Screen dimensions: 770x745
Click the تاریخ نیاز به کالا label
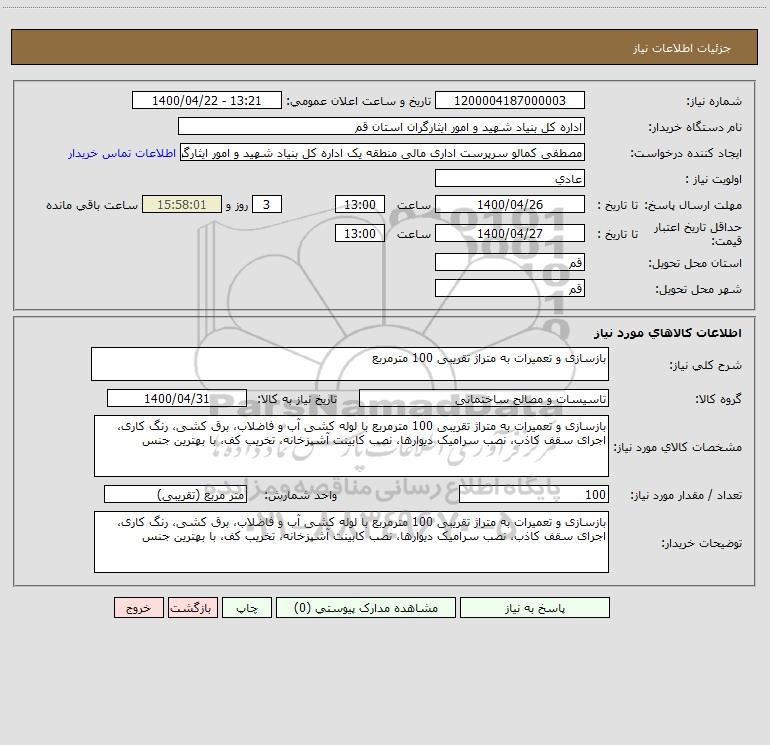pos(297,399)
